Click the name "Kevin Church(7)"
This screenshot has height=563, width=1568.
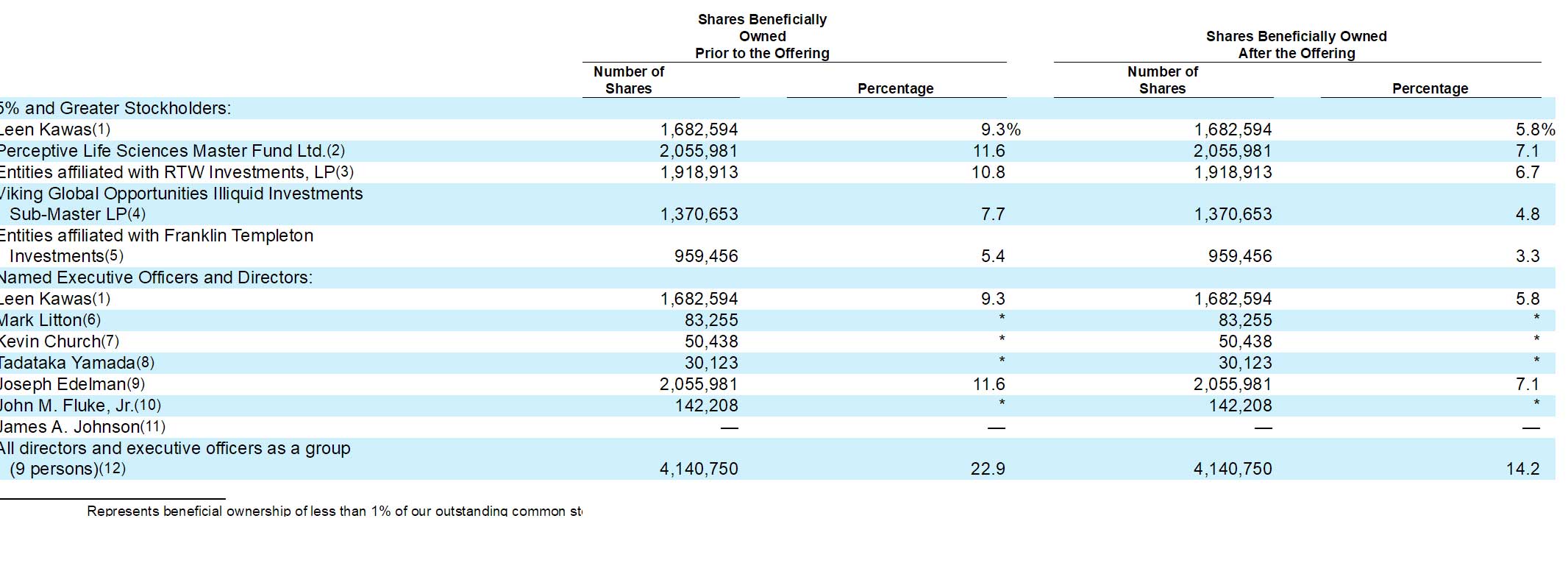pyautogui.click(x=59, y=341)
